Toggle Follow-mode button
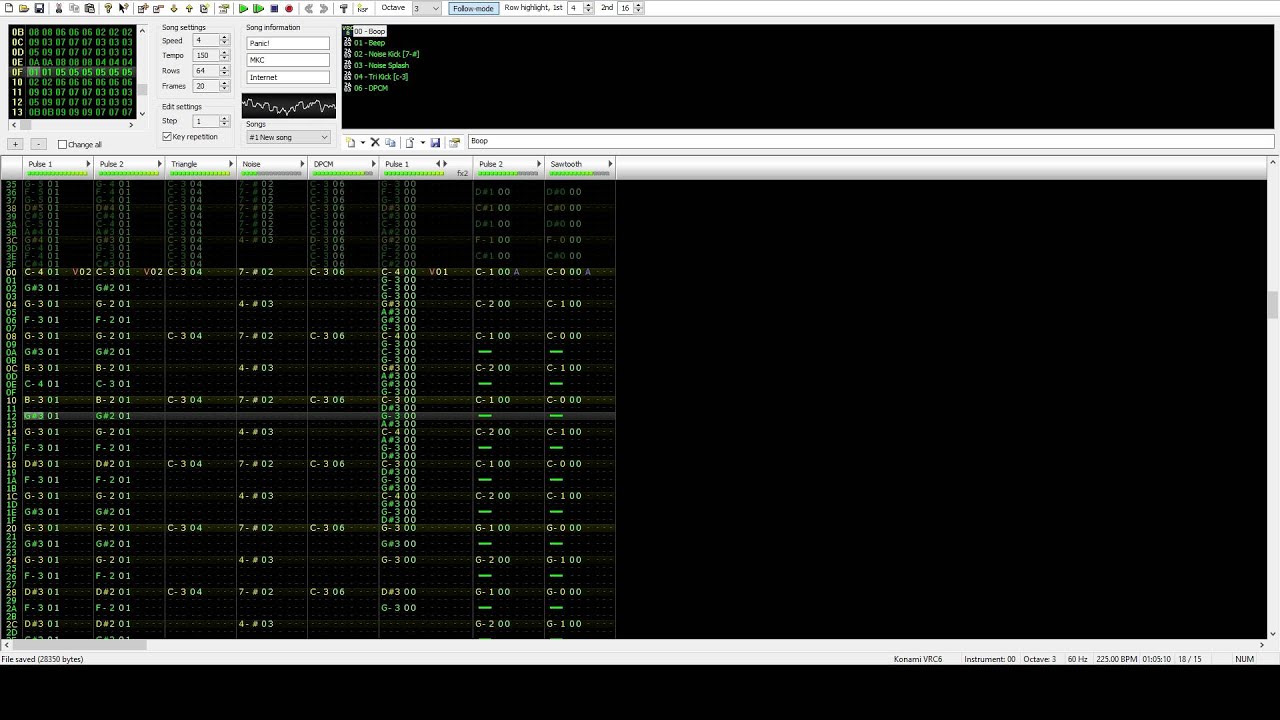The width and height of the screenshot is (1280, 720). [x=472, y=8]
